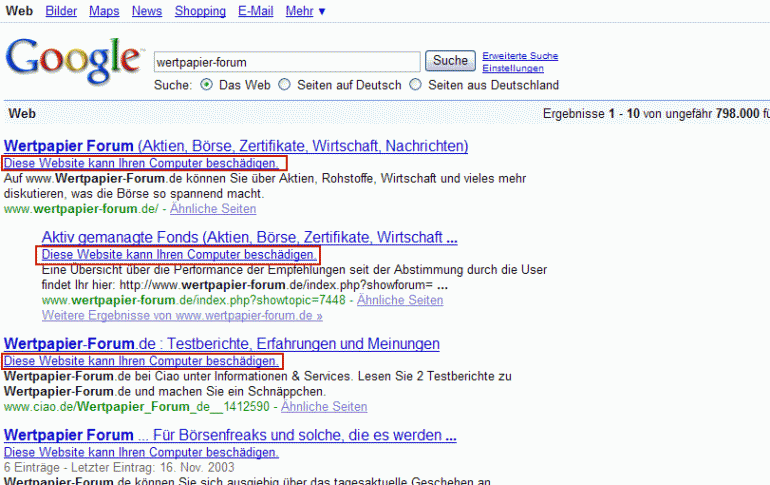Select the Web tab at top
The image size is (770, 485).
coord(19,11)
